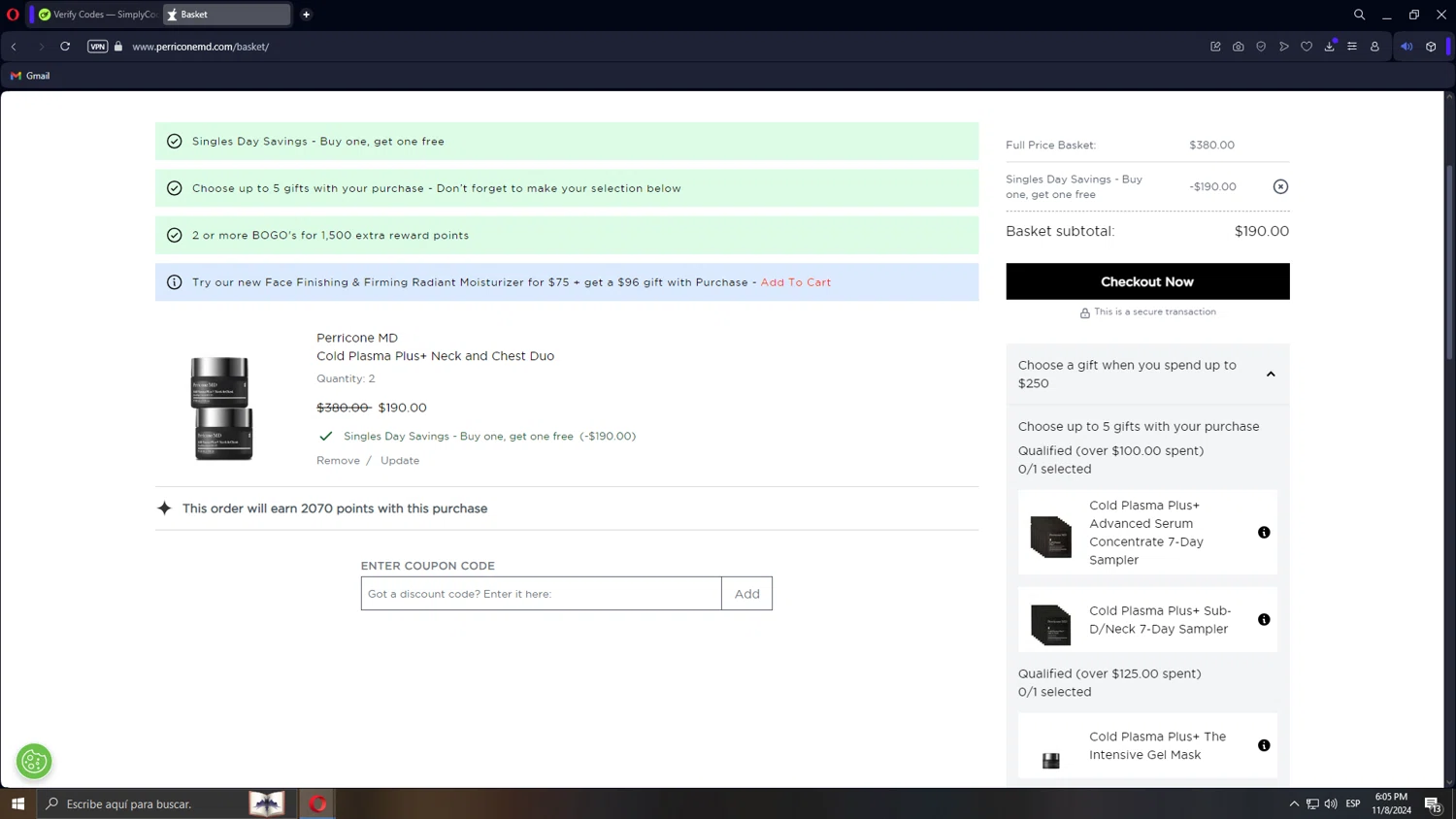The height and width of the screenshot is (819, 1456).
Task: Select Advanced Serum Concentrate 7-Day Sampler gift
Action: [1147, 533]
